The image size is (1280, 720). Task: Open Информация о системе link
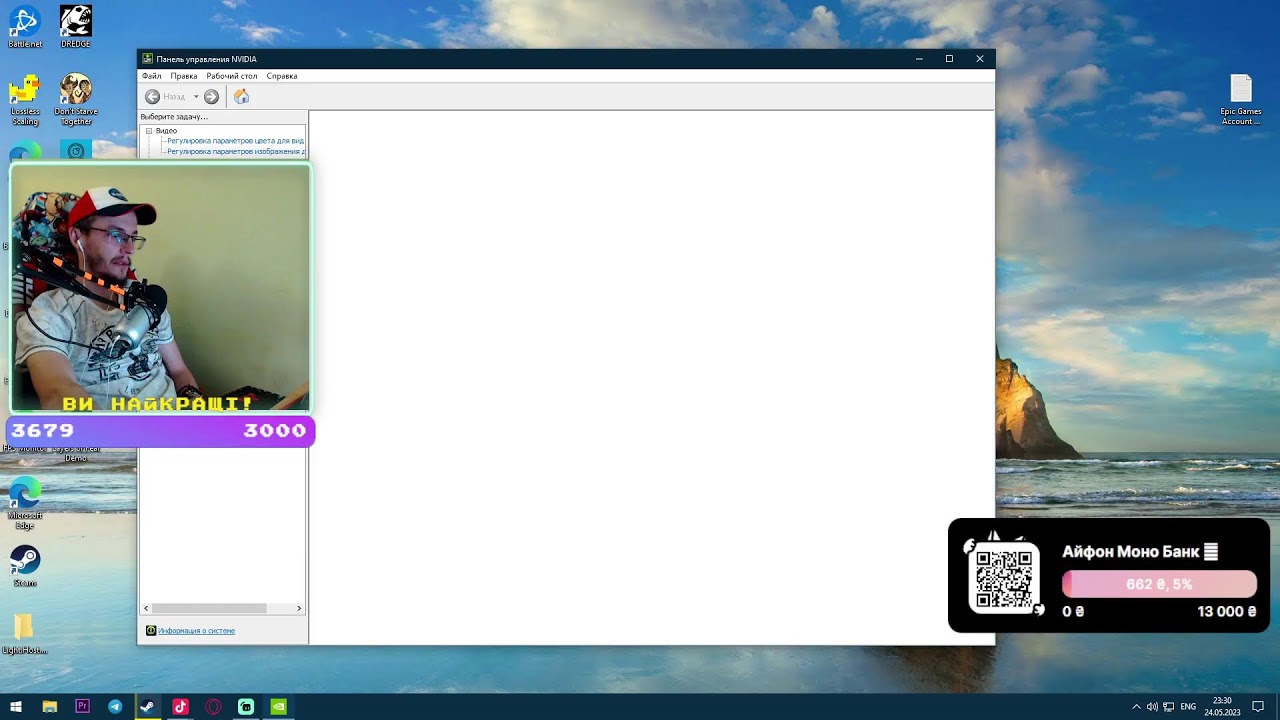(196, 631)
